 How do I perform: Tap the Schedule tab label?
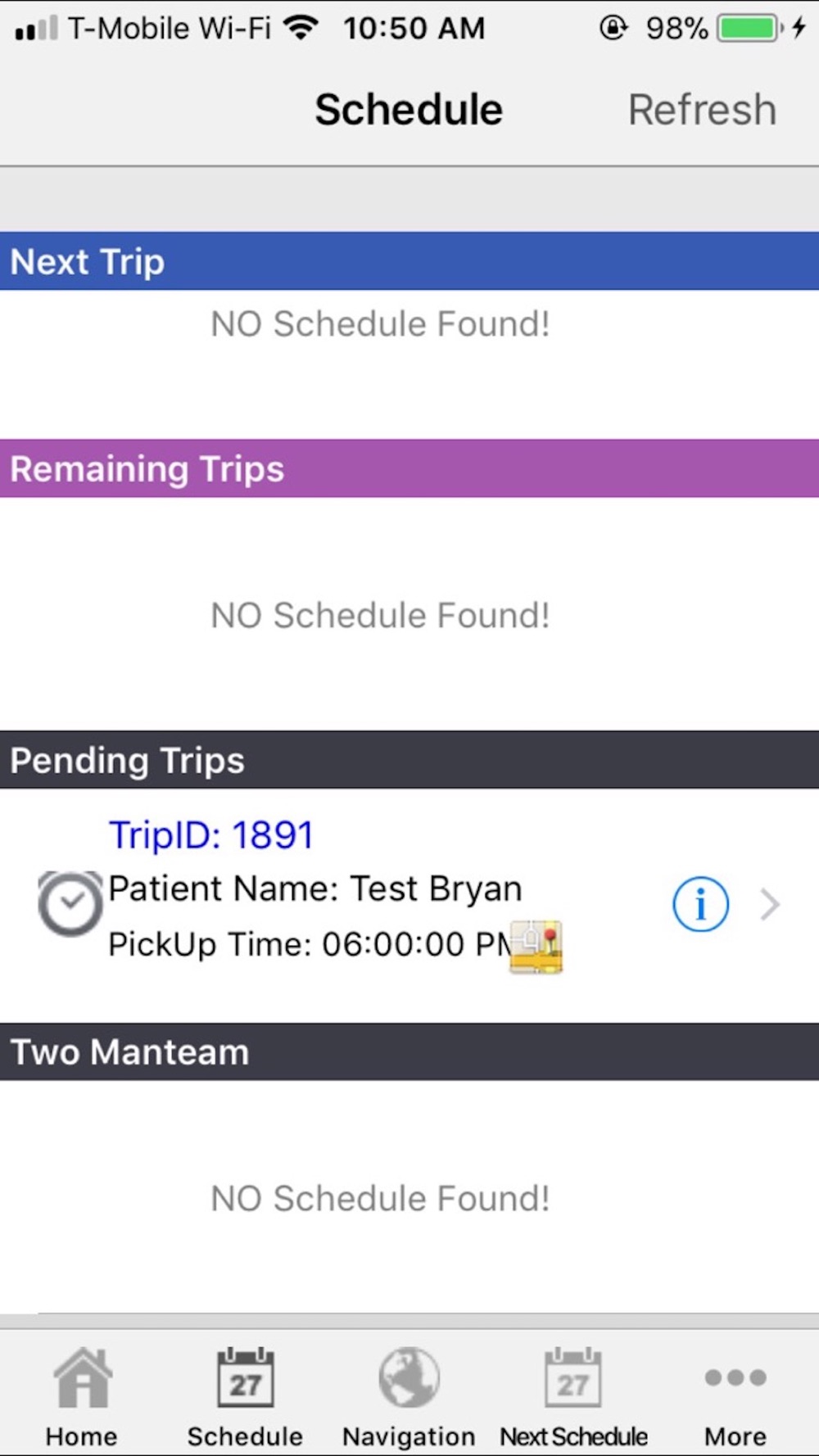point(245,1436)
